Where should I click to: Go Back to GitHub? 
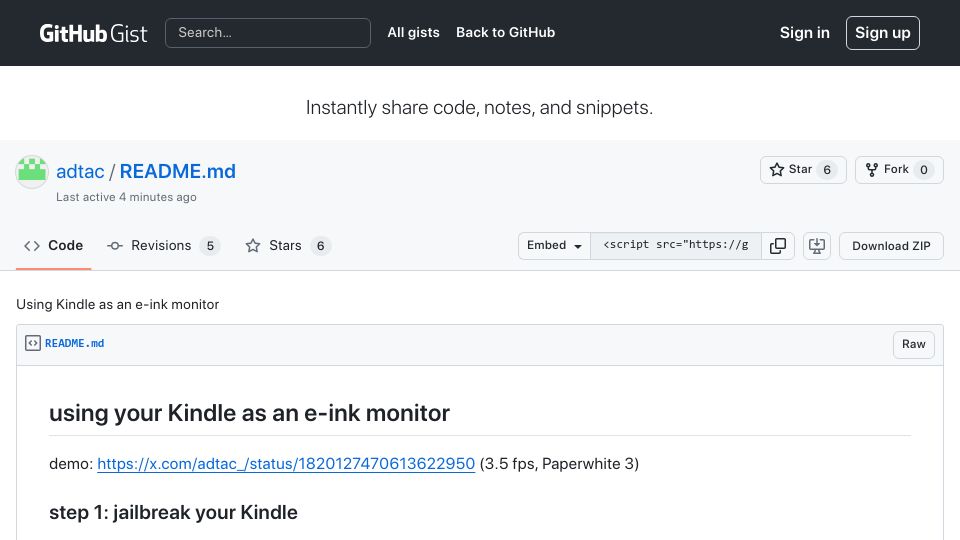tap(505, 32)
